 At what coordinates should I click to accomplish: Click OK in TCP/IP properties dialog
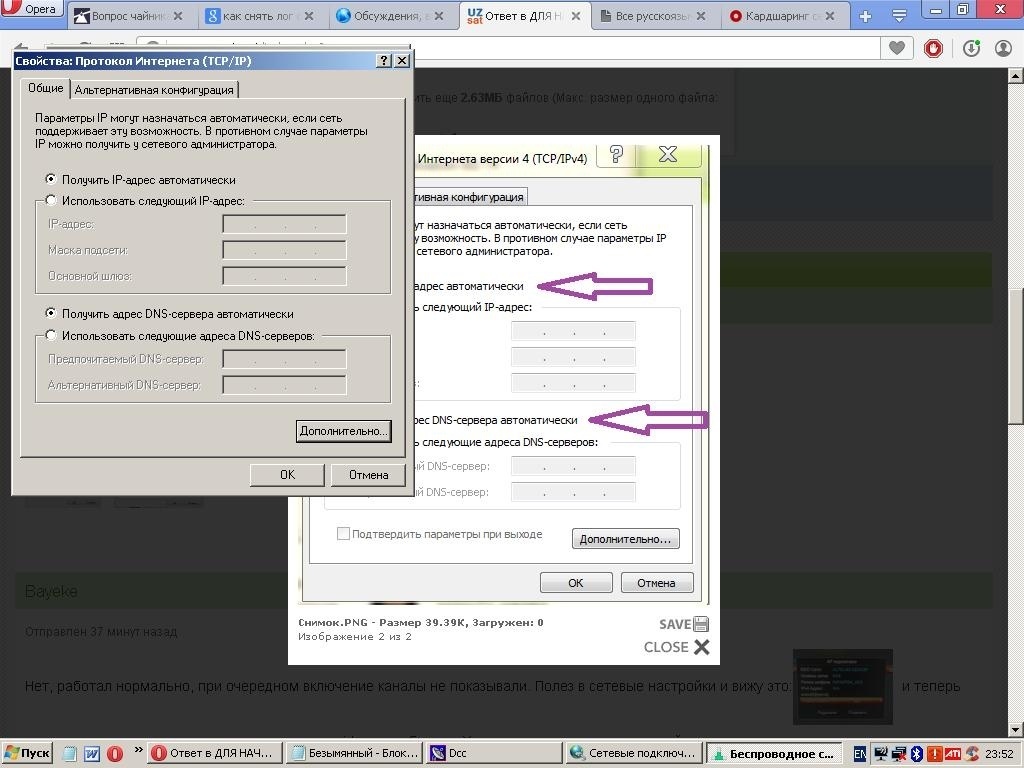pyautogui.click(x=287, y=475)
